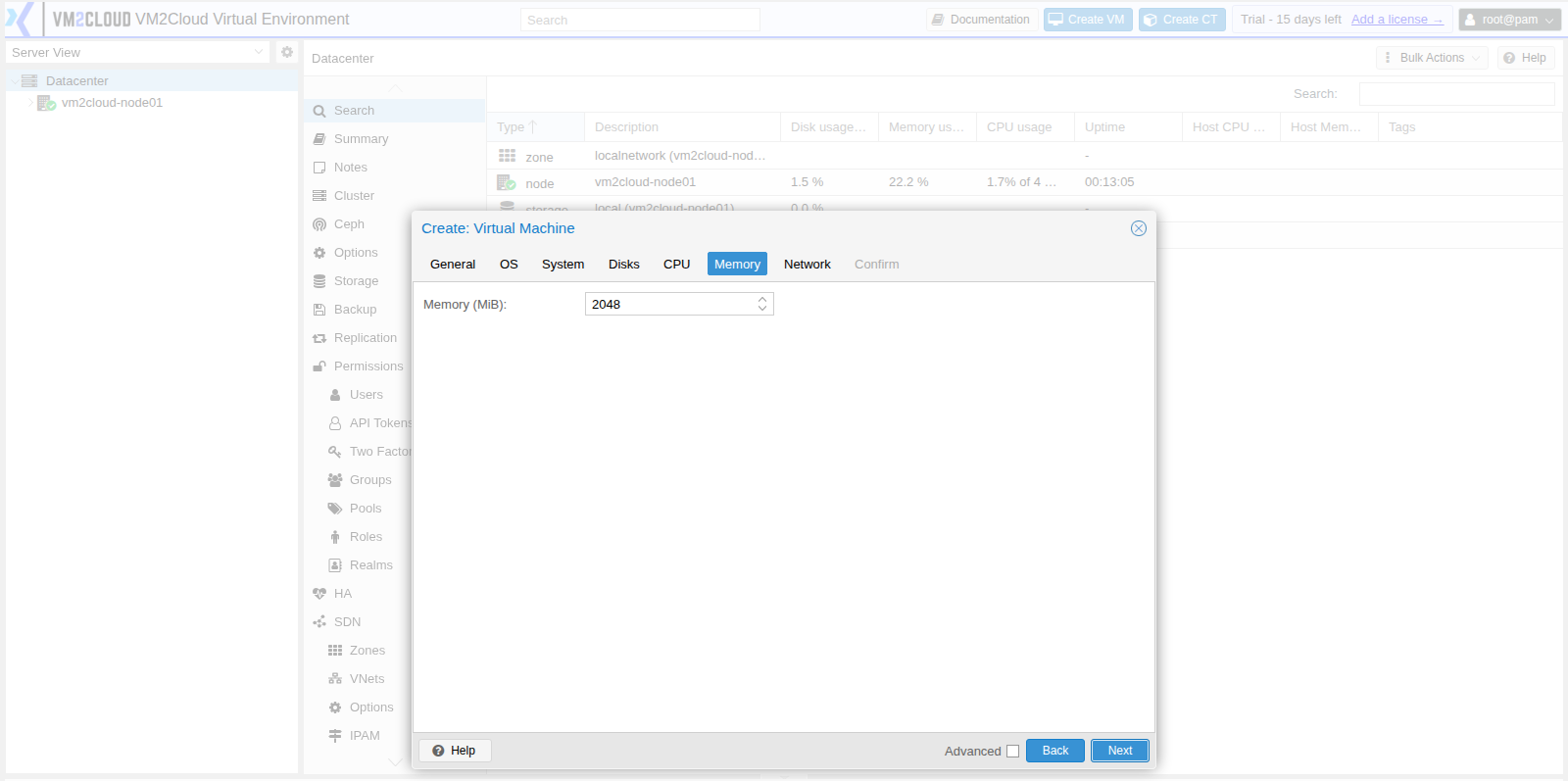Click the Replication arrows icon
The width and height of the screenshot is (1568, 781).
(x=319, y=338)
